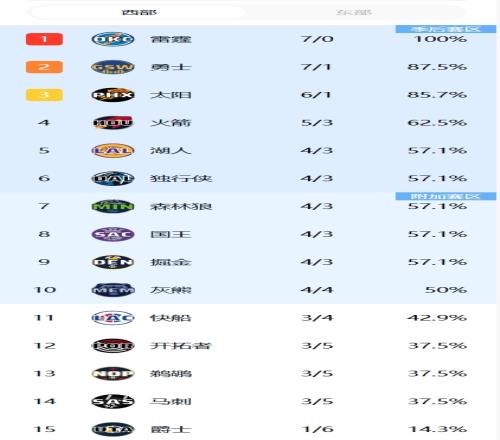Switch to the 西部 conference tab
500x440 pixels.
(x=139, y=12)
